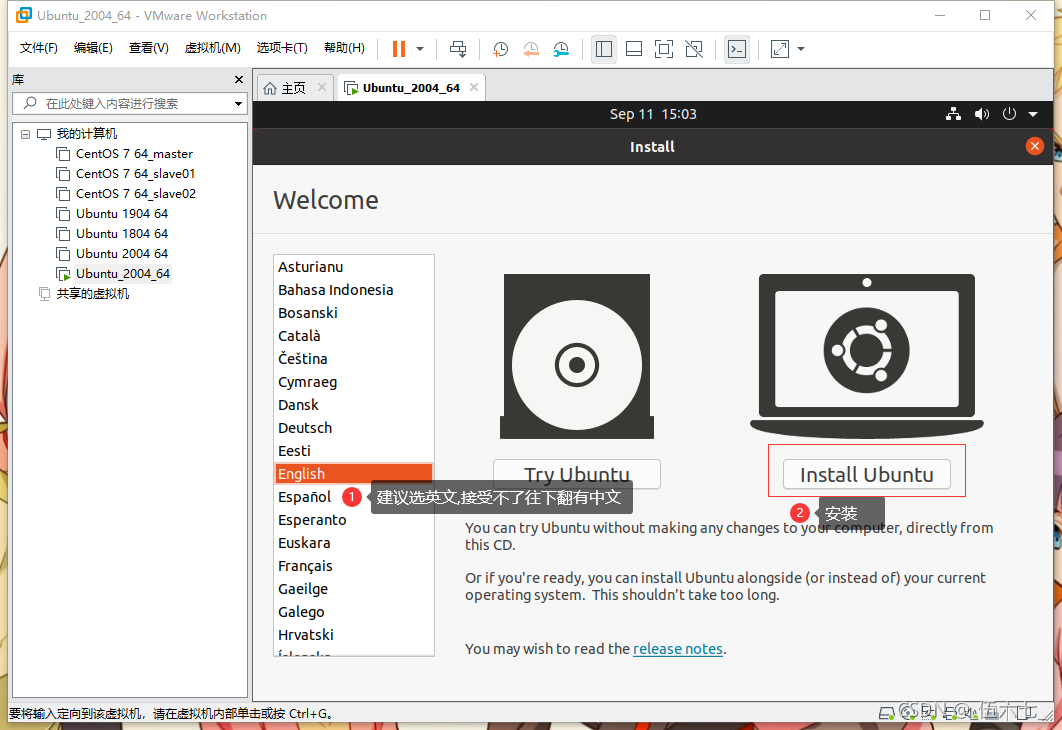Open the Ubuntu network status icon
1062x730 pixels.
[953, 114]
